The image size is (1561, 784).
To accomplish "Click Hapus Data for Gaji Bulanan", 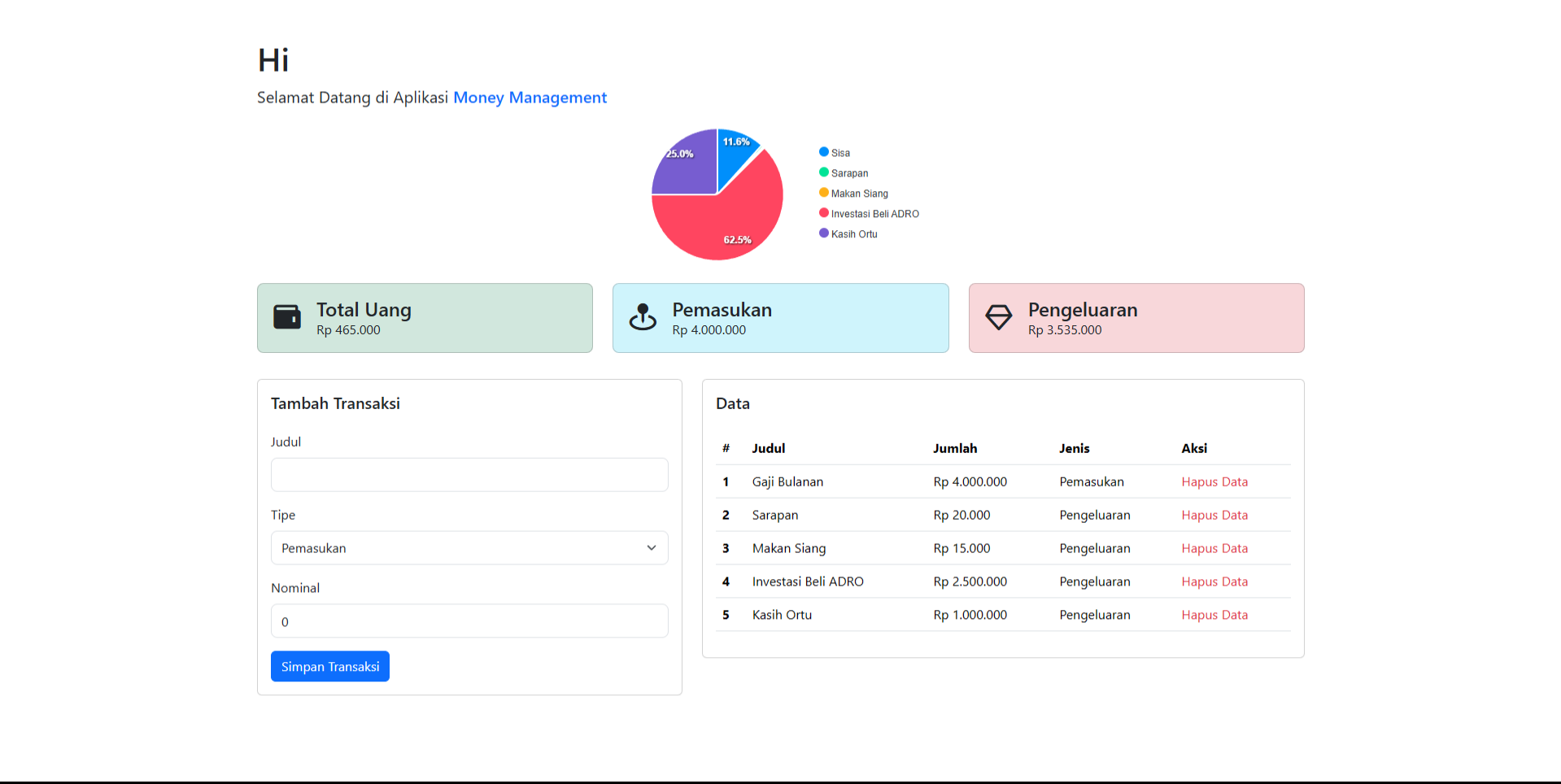I will click(x=1214, y=481).
